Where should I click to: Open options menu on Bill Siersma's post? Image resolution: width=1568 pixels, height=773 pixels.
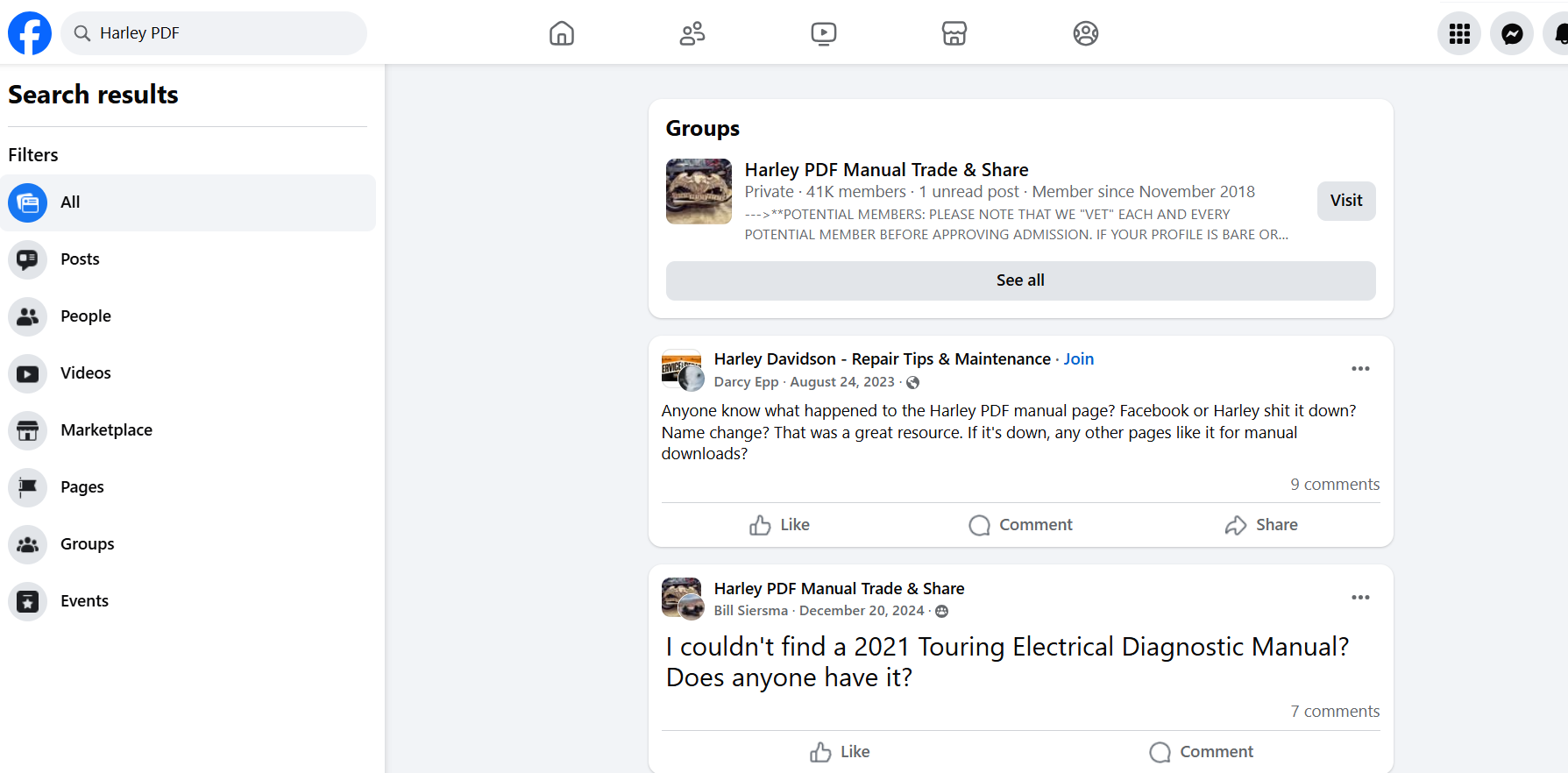click(1359, 598)
